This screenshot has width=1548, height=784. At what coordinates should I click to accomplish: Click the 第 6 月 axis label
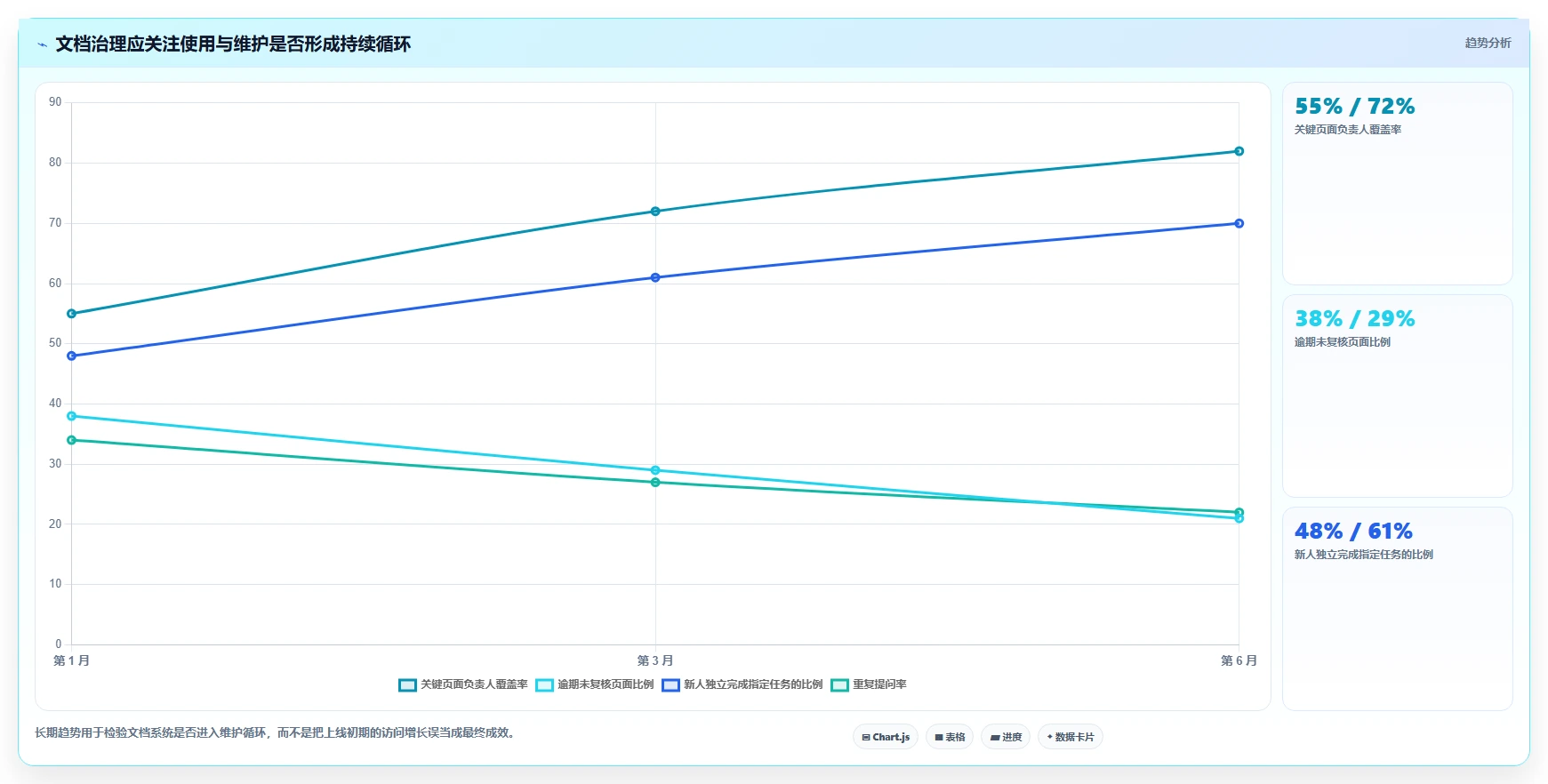[1239, 660]
